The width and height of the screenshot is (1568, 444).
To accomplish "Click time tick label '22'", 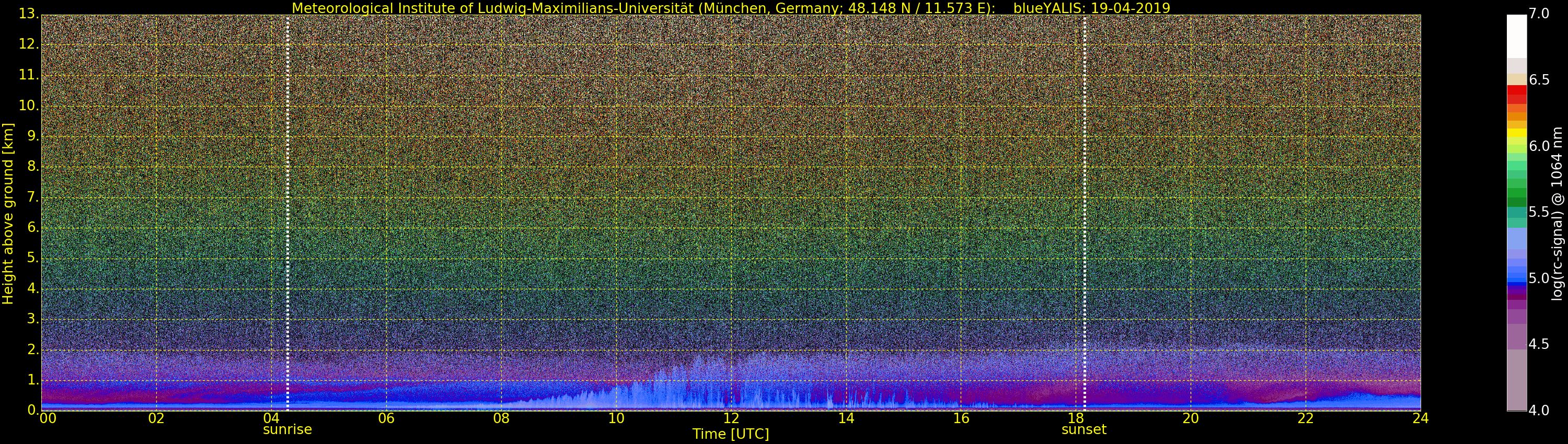I will [1306, 418].
